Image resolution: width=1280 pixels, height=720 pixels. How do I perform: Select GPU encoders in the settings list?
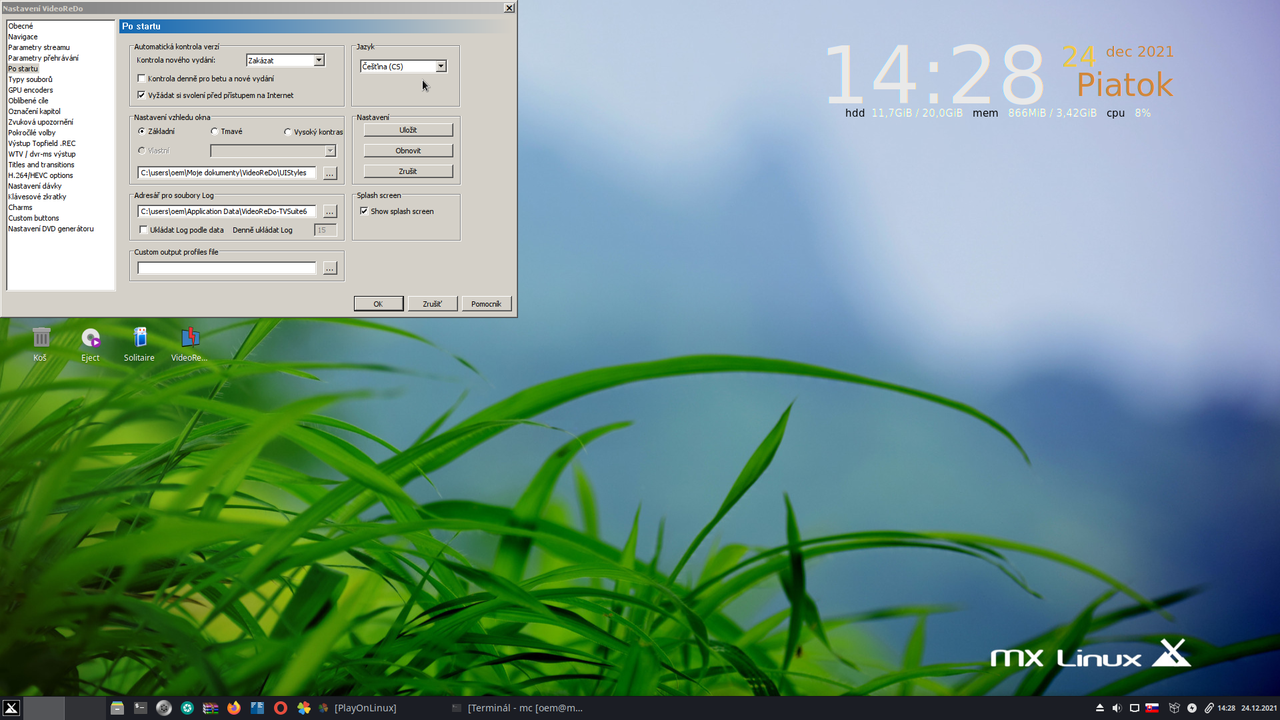(x=31, y=90)
